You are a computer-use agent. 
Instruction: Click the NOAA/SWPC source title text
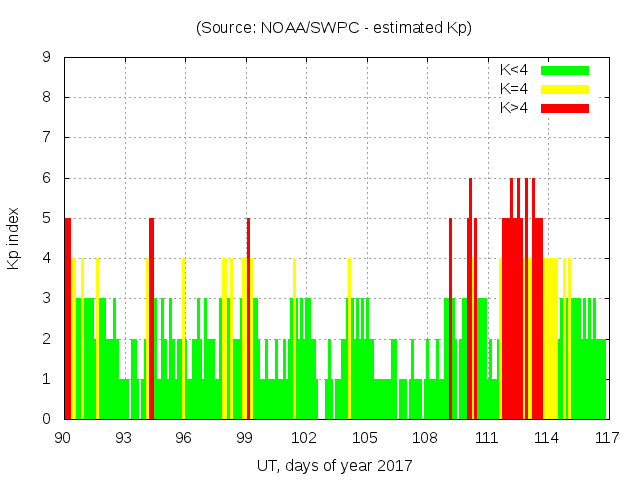tap(333, 28)
